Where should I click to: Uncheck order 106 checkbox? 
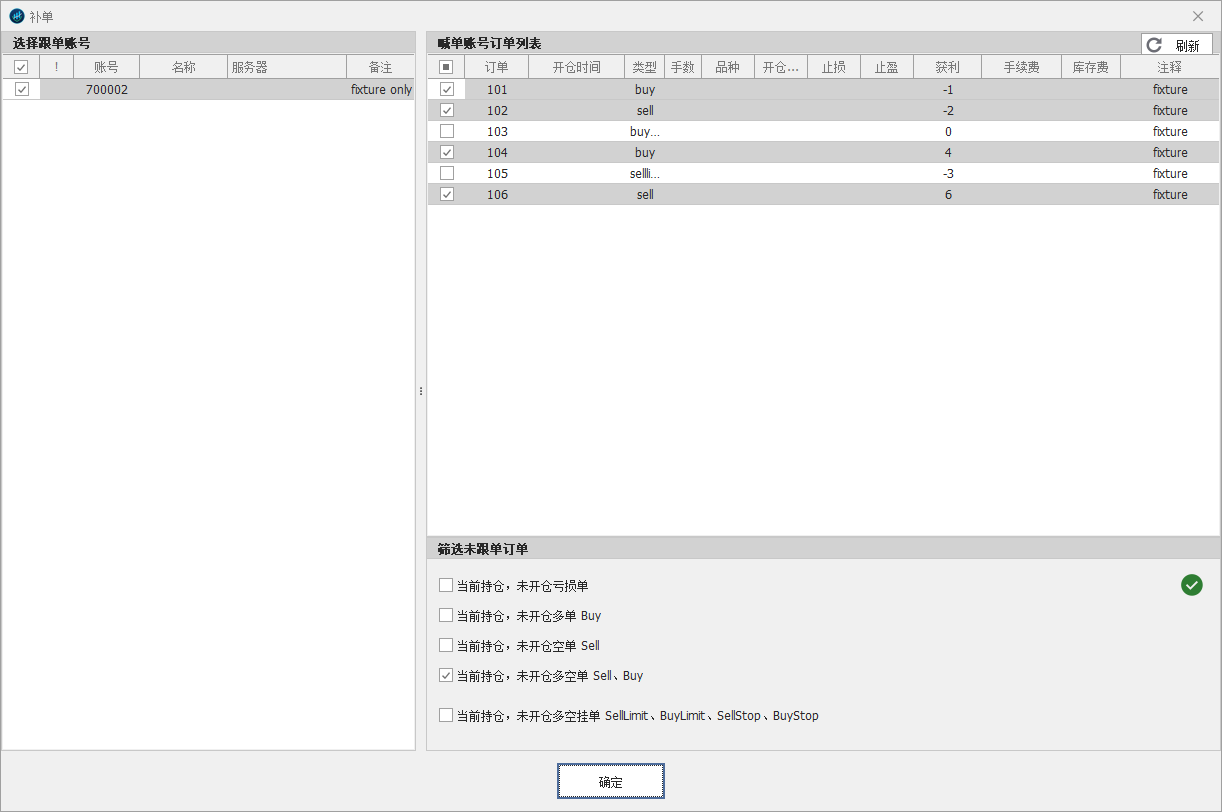[x=446, y=194]
